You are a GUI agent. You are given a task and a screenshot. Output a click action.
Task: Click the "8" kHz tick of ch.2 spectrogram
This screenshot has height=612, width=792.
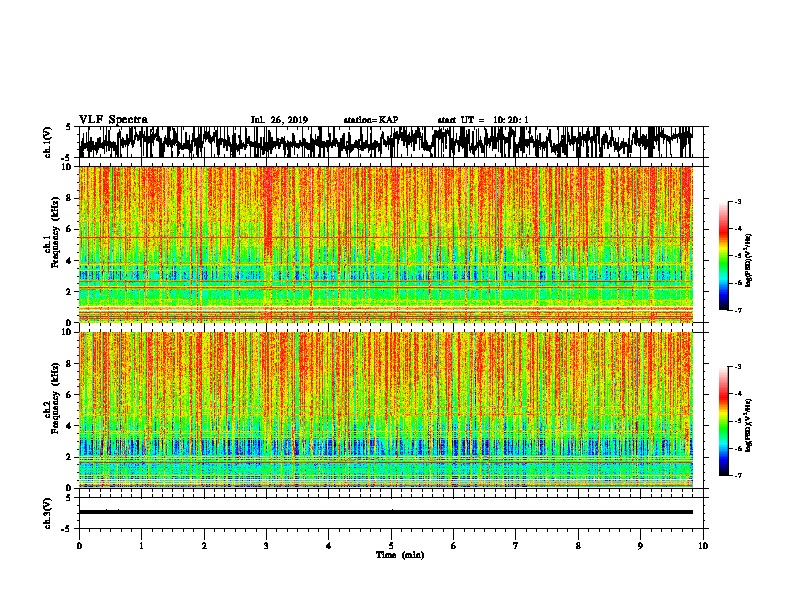pos(70,364)
